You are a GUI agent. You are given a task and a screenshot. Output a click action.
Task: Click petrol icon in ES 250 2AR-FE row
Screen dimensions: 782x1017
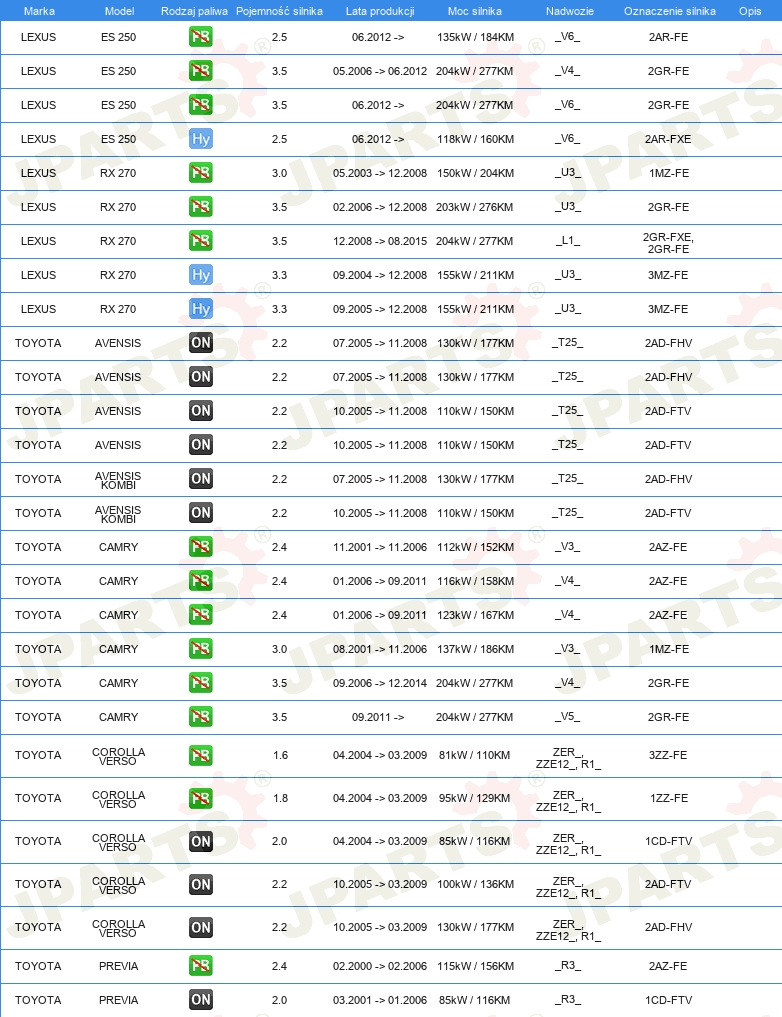pyautogui.click(x=200, y=37)
